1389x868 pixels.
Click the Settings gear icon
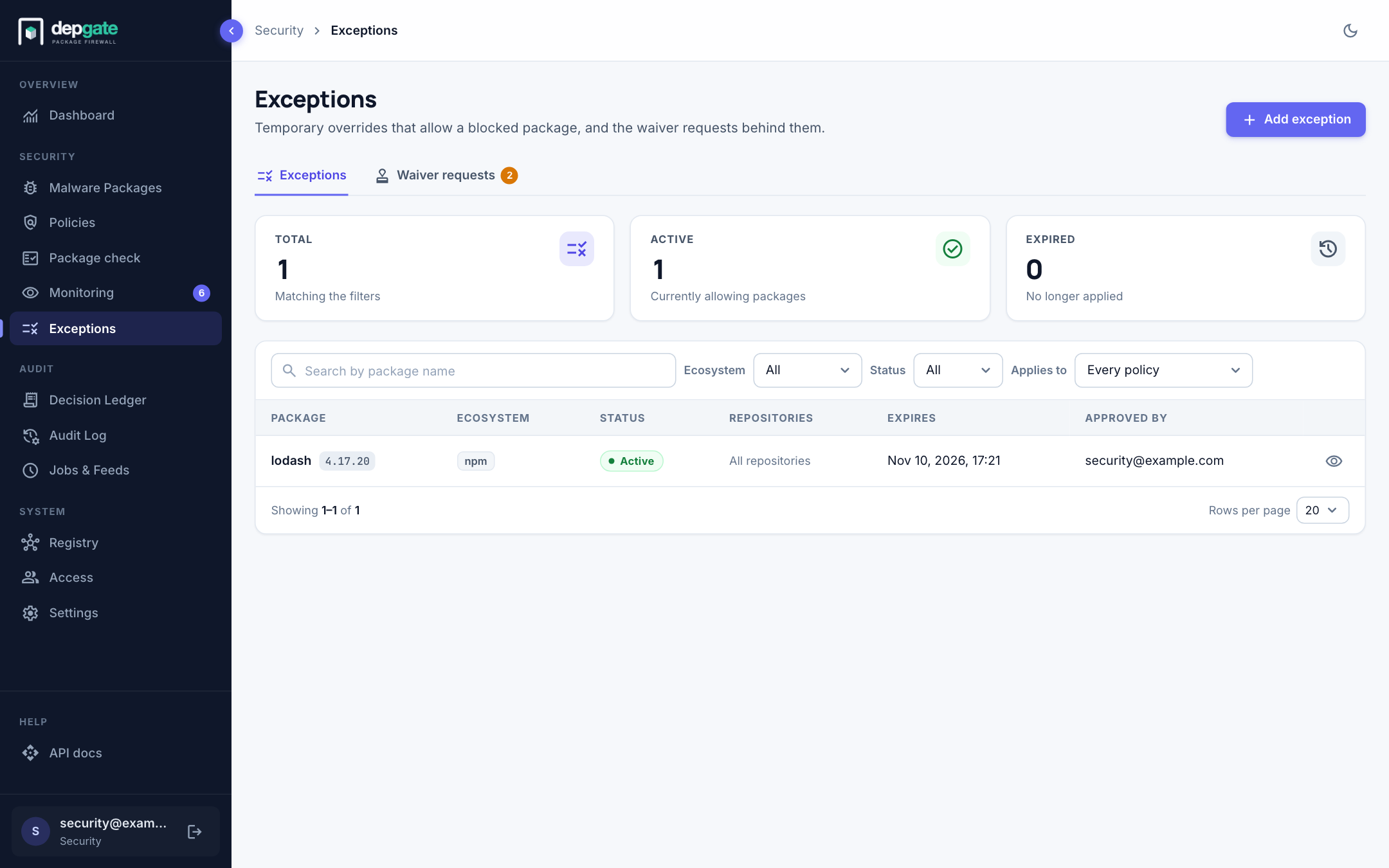point(30,613)
